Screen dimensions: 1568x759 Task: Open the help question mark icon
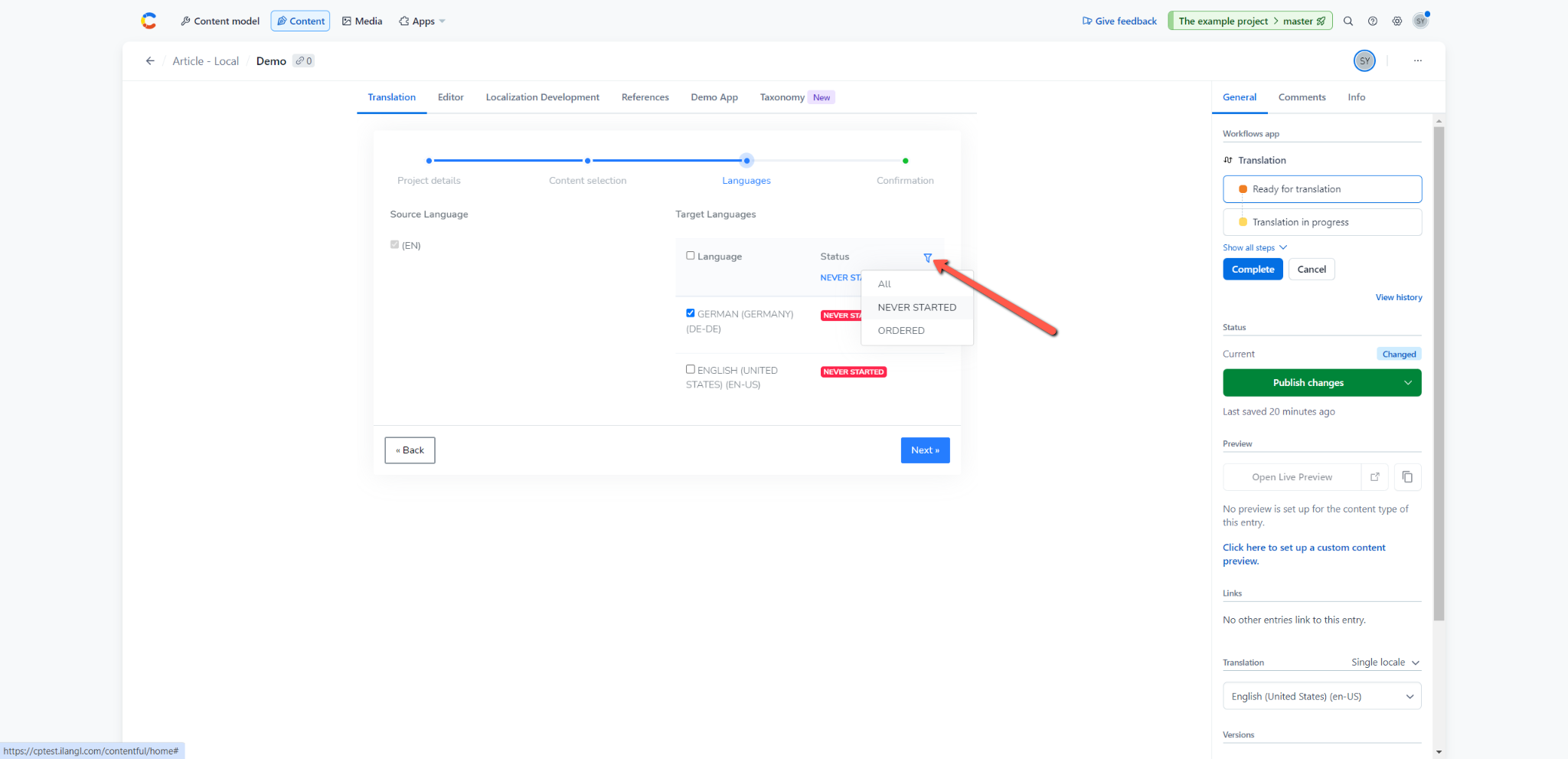pos(1373,21)
